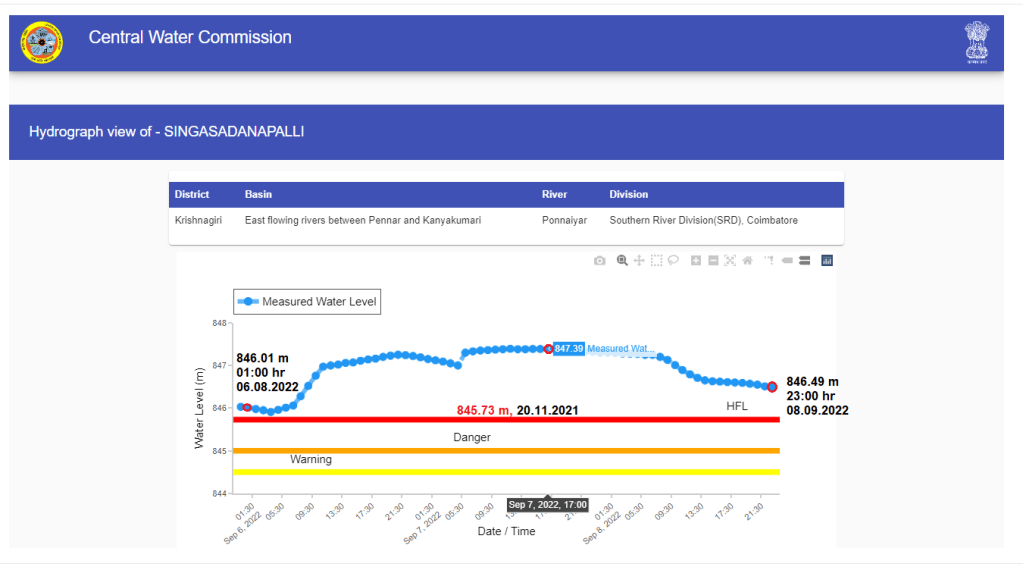Image resolution: width=1023 pixels, height=567 pixels.
Task: Enable show closest data on hover
Action: [787, 261]
